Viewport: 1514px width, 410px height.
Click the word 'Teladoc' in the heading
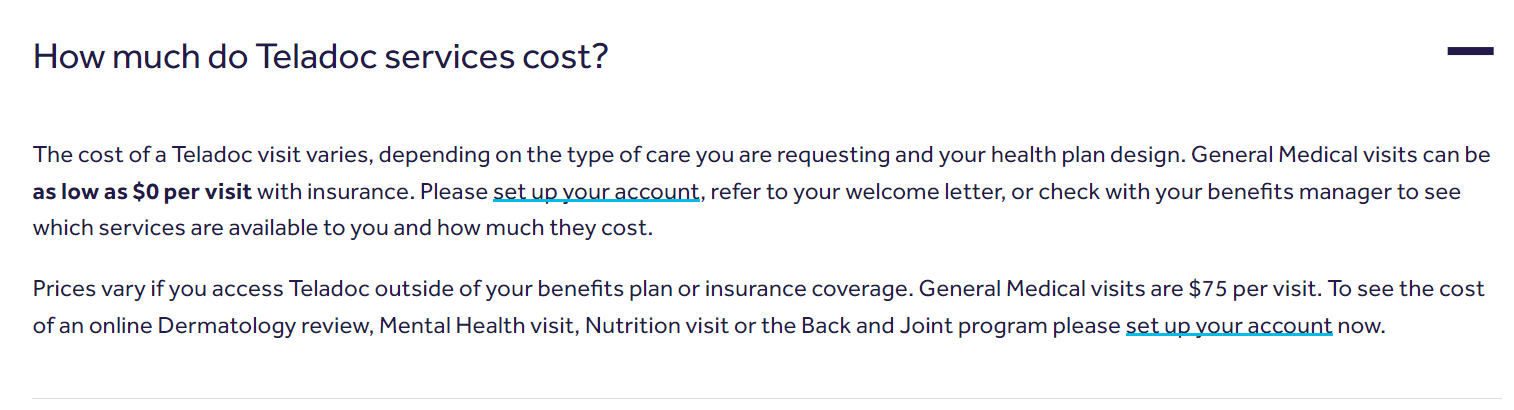(x=316, y=56)
